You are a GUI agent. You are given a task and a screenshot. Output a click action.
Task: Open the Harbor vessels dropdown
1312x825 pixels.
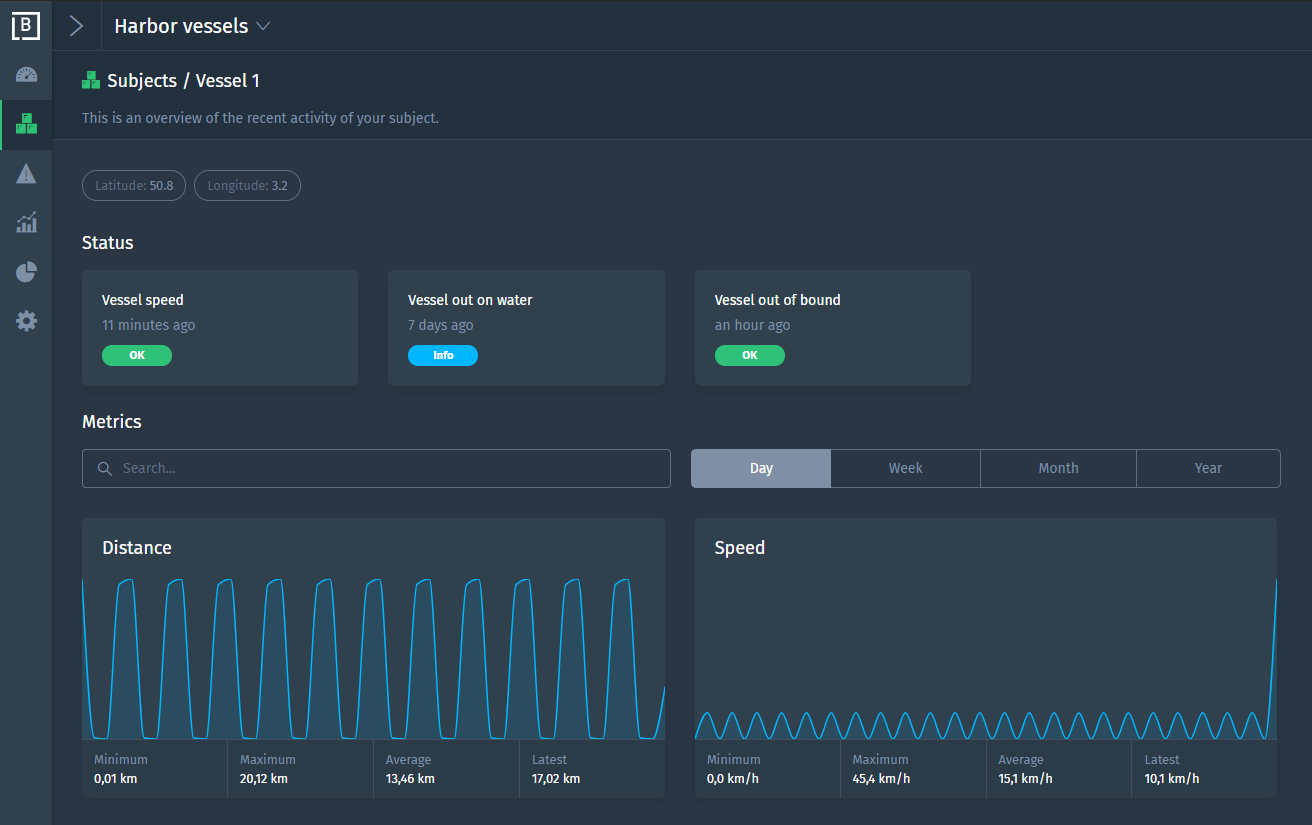coord(192,26)
